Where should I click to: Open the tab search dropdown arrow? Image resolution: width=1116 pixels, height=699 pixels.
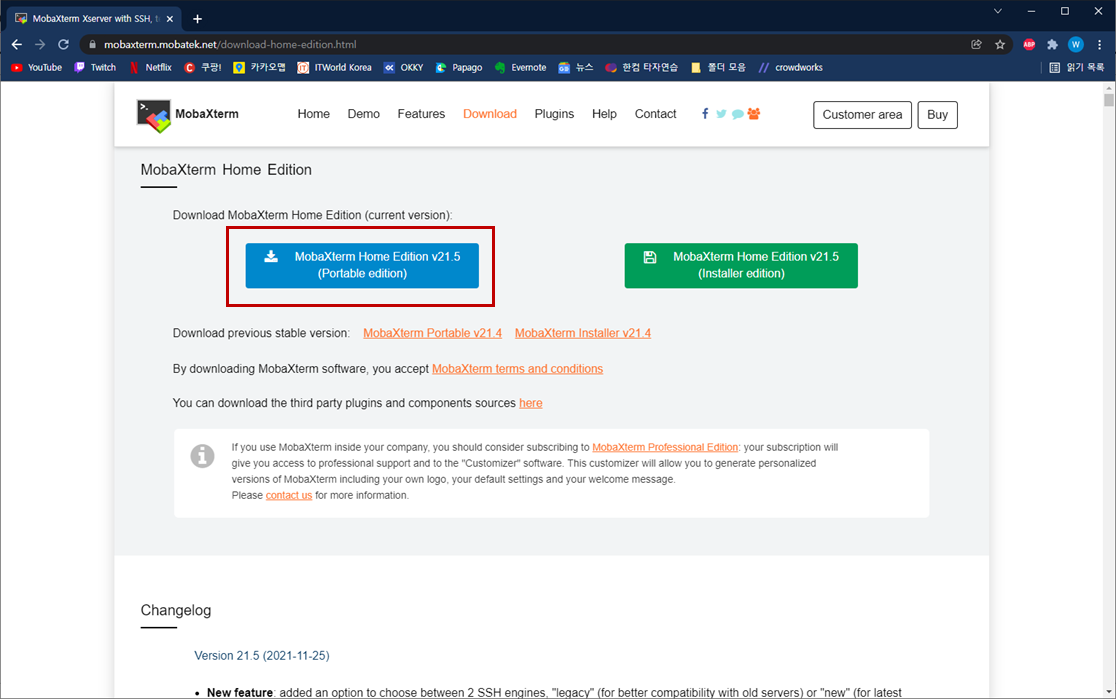point(998,11)
